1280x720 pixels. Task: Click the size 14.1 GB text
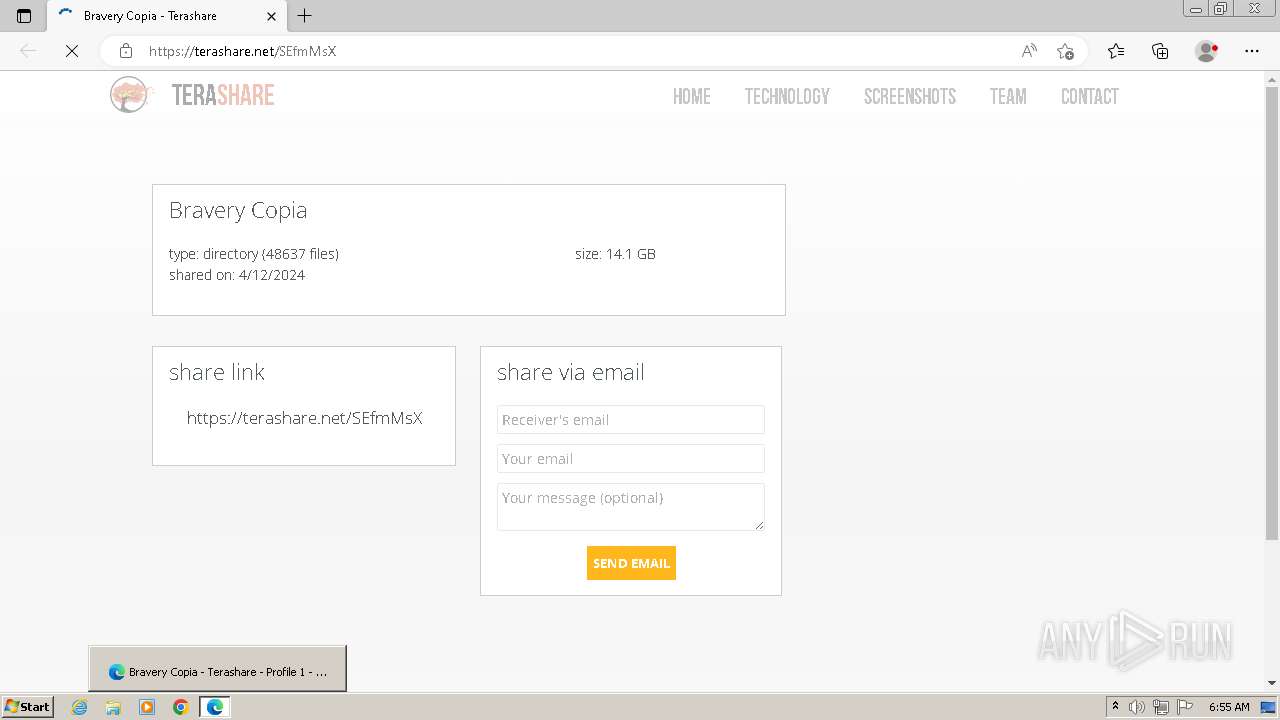click(x=615, y=254)
